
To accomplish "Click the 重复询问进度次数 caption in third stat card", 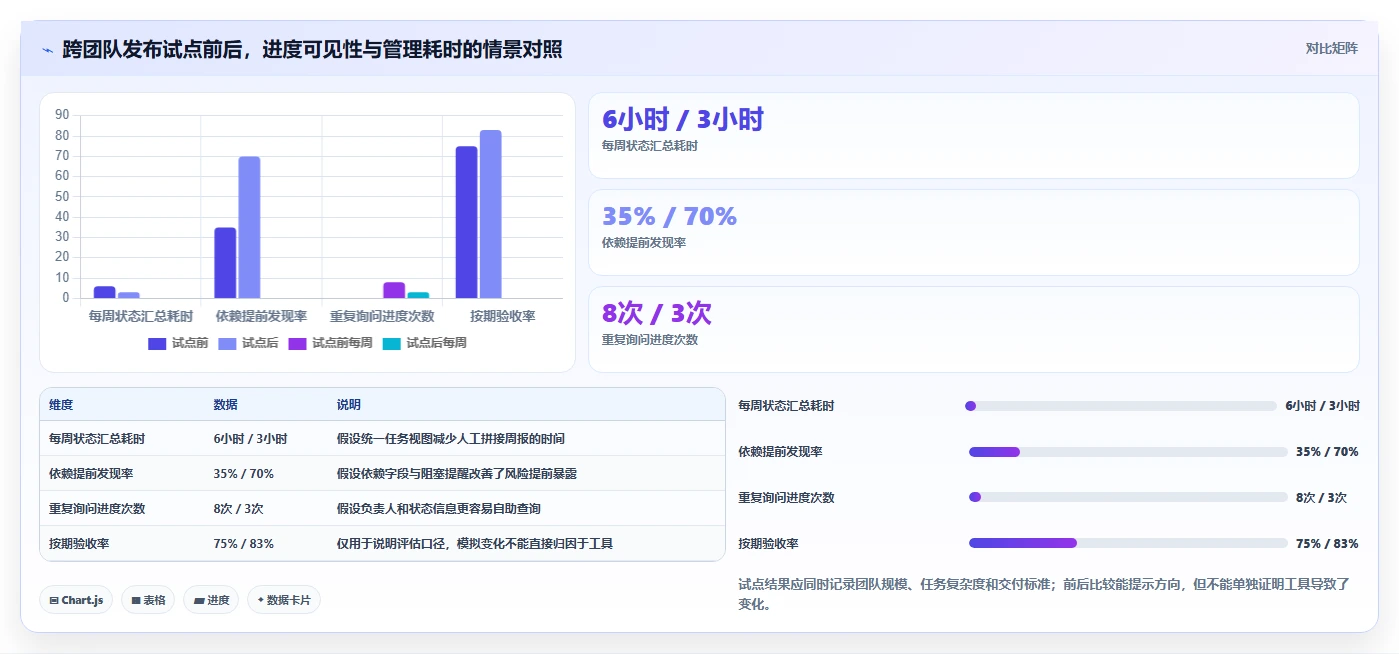I will pos(650,340).
